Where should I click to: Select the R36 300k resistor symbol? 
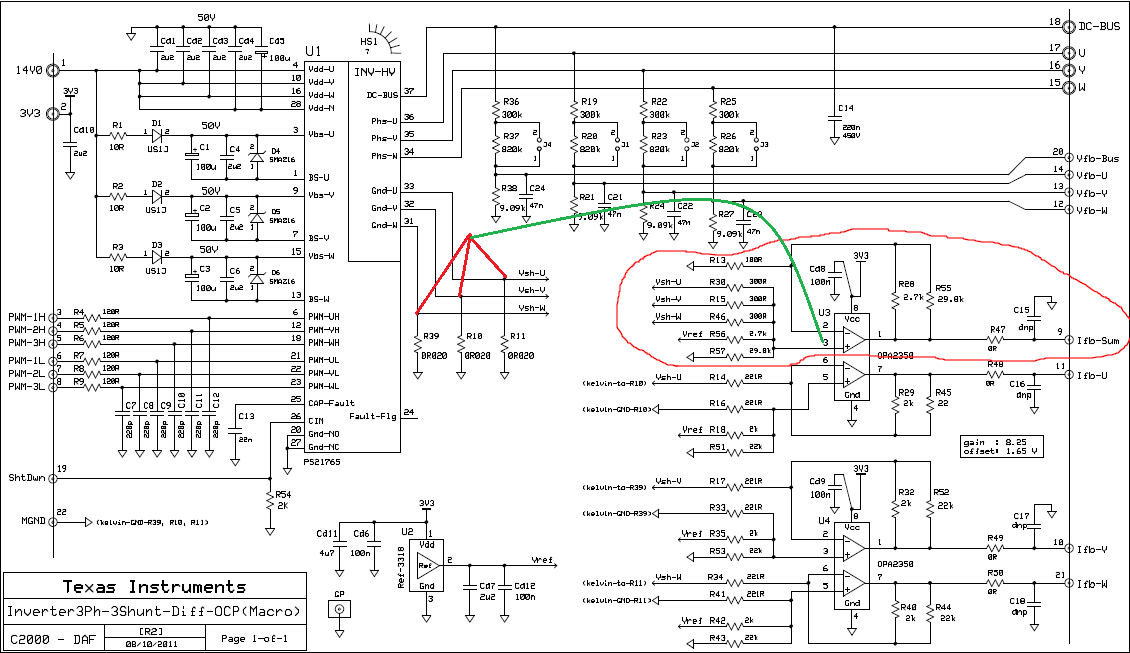[x=496, y=110]
